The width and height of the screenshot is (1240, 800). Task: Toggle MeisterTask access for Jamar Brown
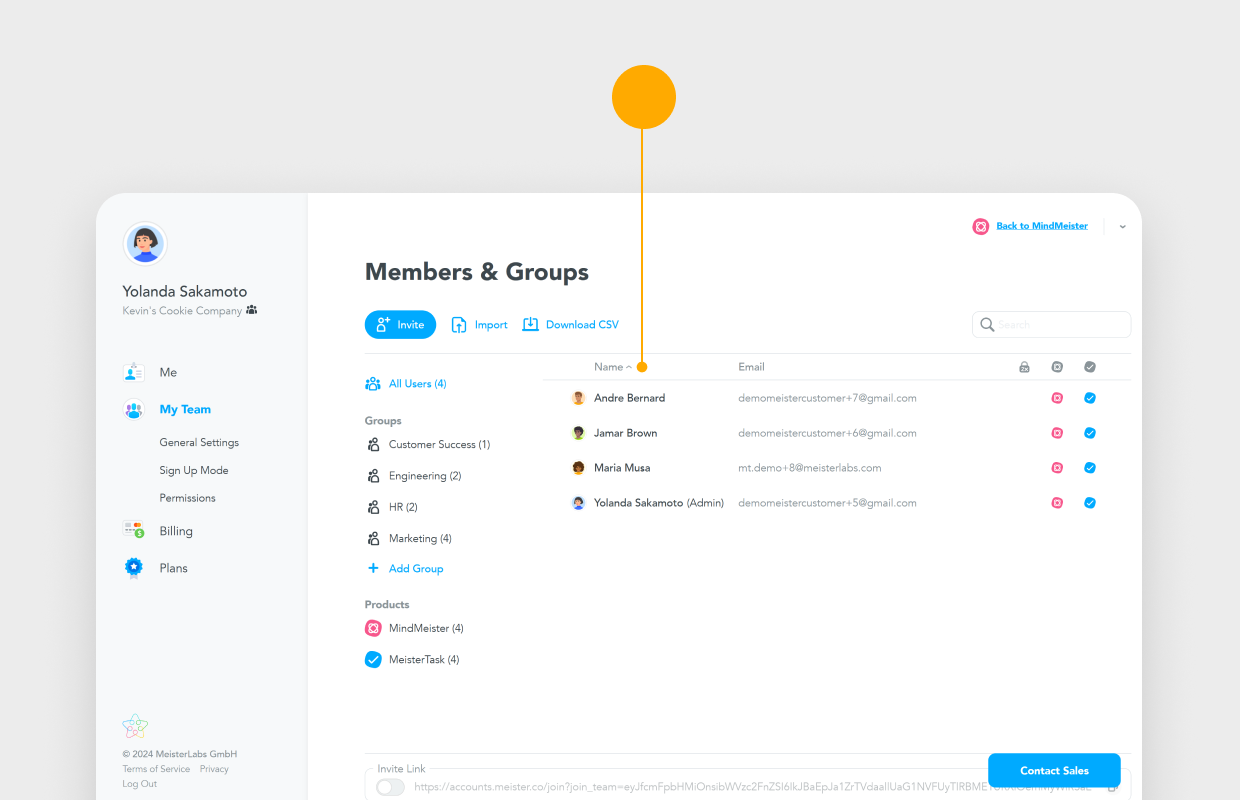[1090, 433]
